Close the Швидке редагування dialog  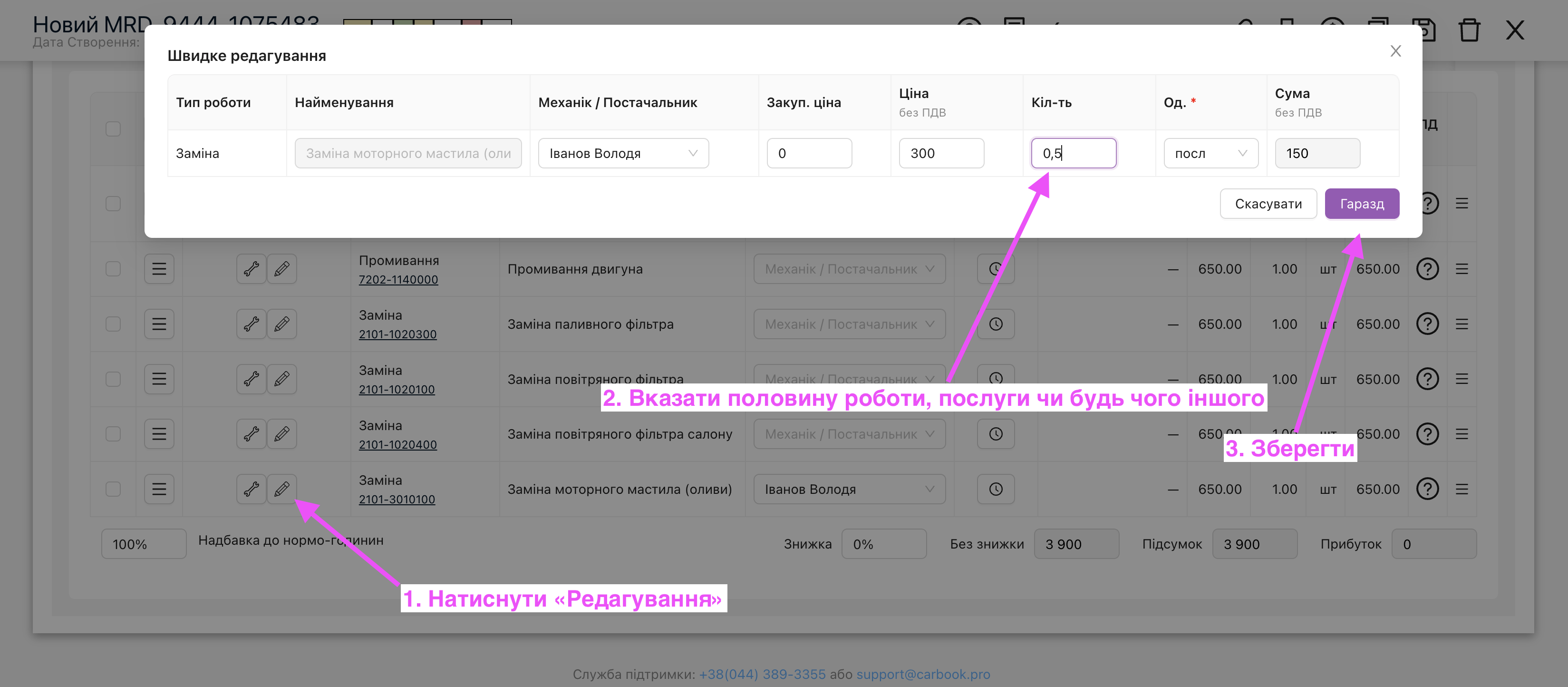[x=1395, y=51]
